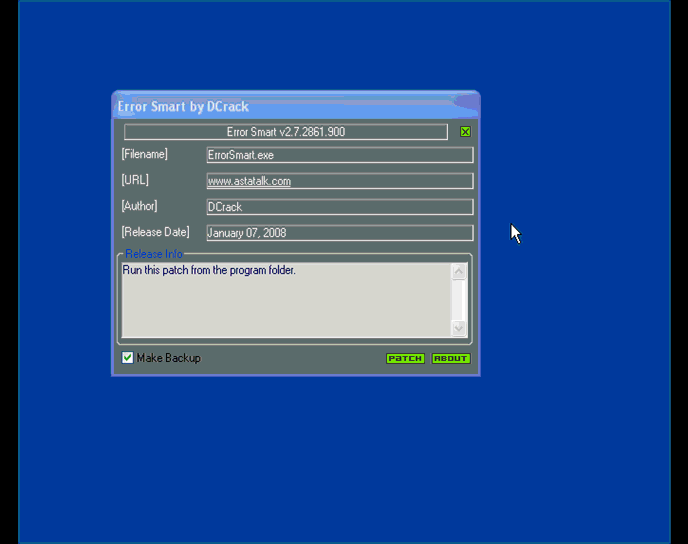Click the release info scrollbar track
Image resolution: width=688 pixels, height=544 pixels.
459,300
